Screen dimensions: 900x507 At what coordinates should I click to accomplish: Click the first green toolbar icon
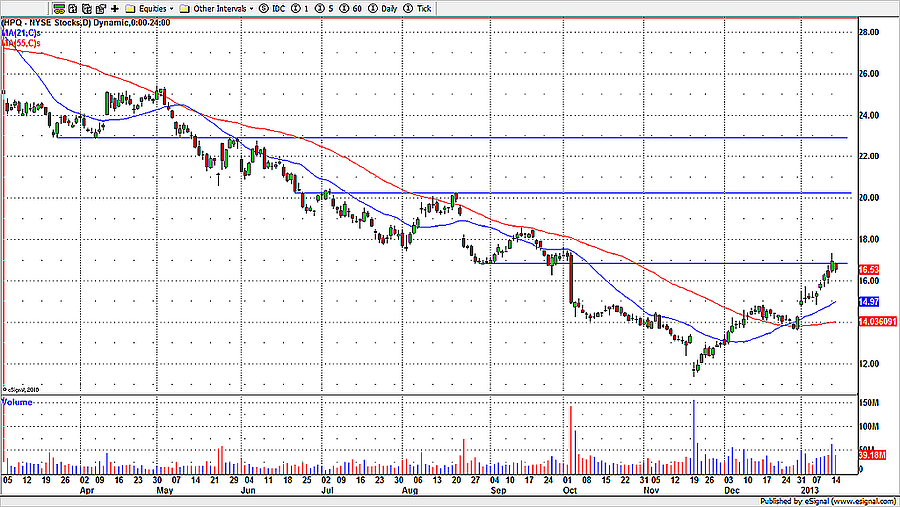click(59, 7)
